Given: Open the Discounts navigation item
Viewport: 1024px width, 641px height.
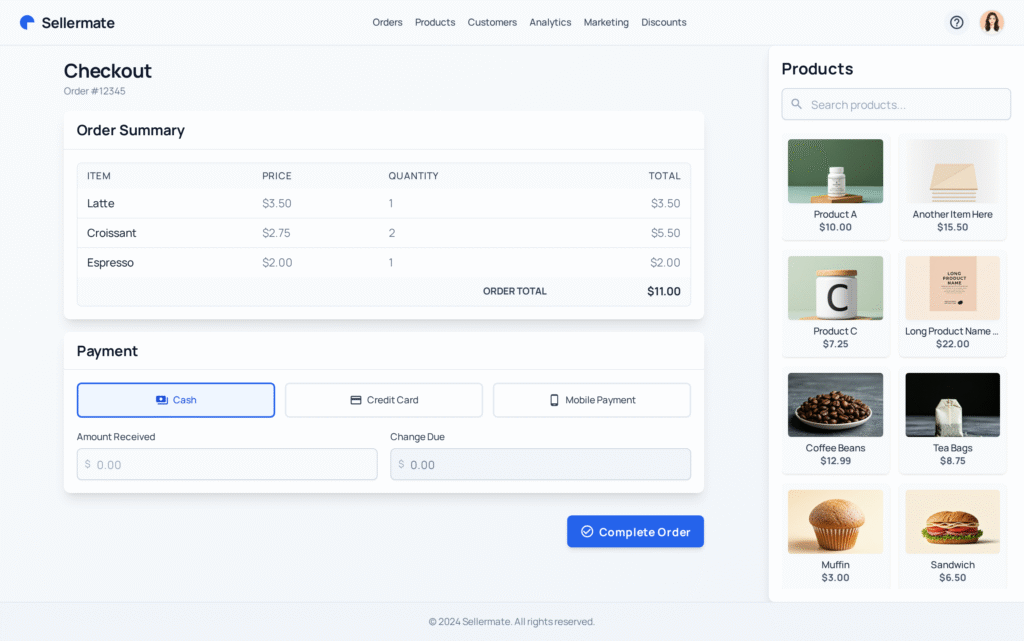Looking at the screenshot, I should 663,22.
